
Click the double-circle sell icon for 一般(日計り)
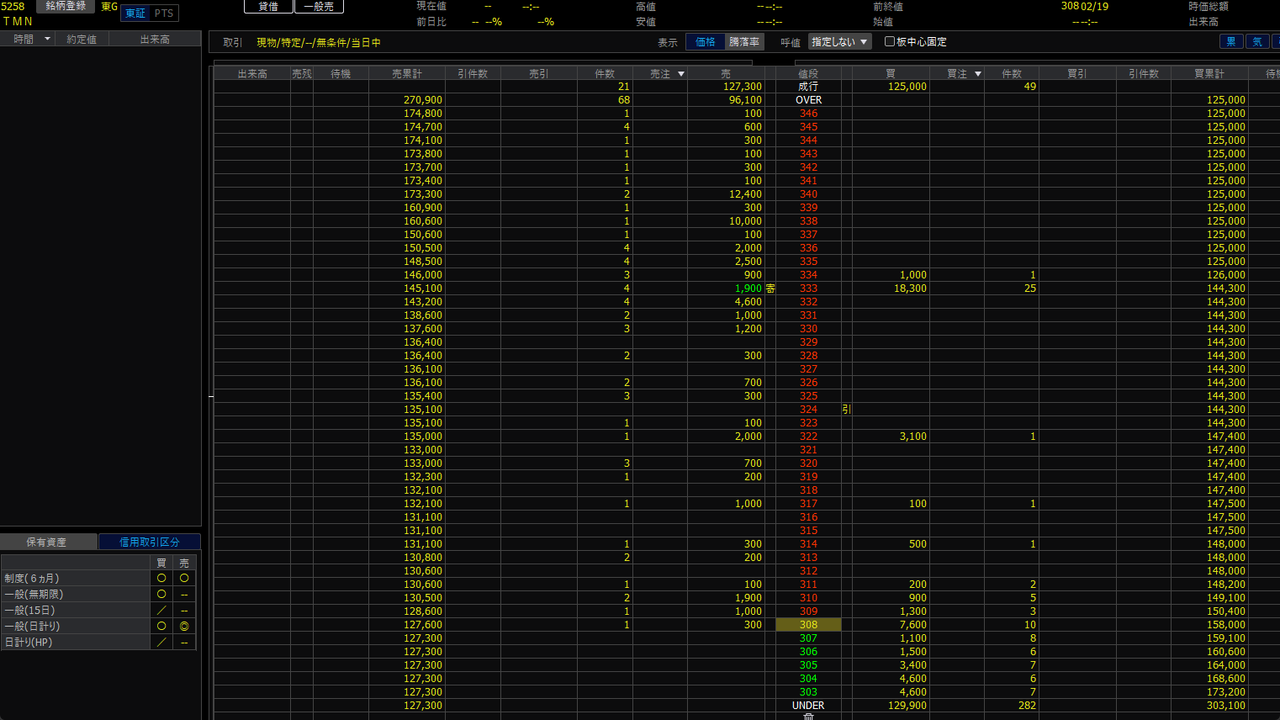point(184,626)
